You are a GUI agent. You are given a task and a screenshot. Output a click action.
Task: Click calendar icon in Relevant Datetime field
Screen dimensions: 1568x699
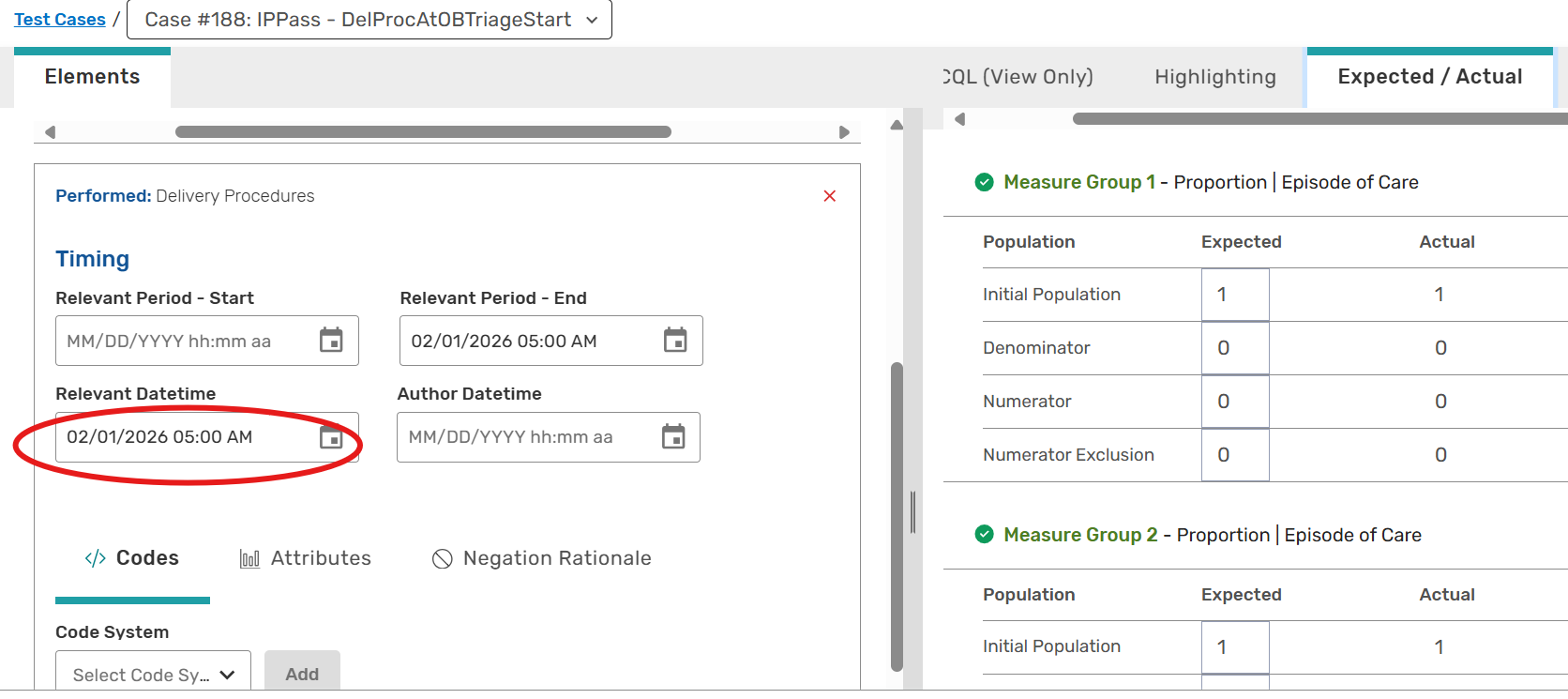click(x=331, y=437)
